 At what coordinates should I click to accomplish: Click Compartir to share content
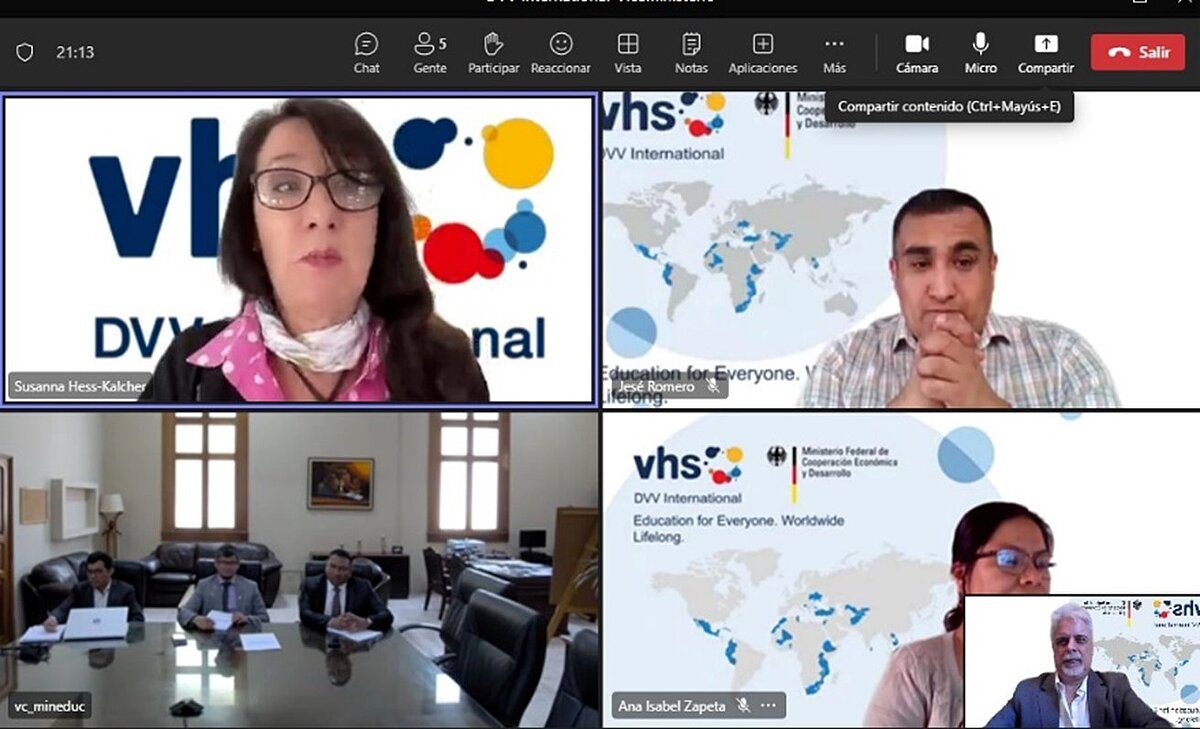1045,53
